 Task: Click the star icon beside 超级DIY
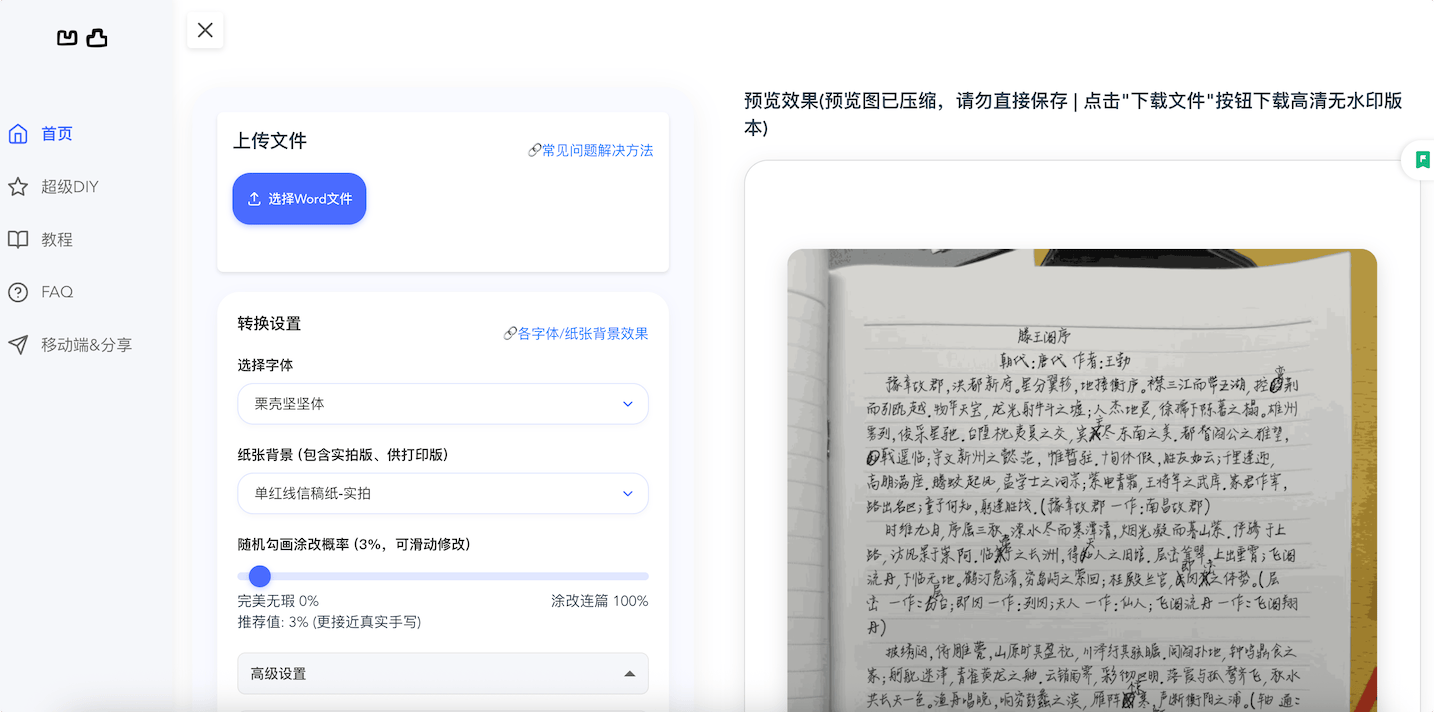(18, 187)
